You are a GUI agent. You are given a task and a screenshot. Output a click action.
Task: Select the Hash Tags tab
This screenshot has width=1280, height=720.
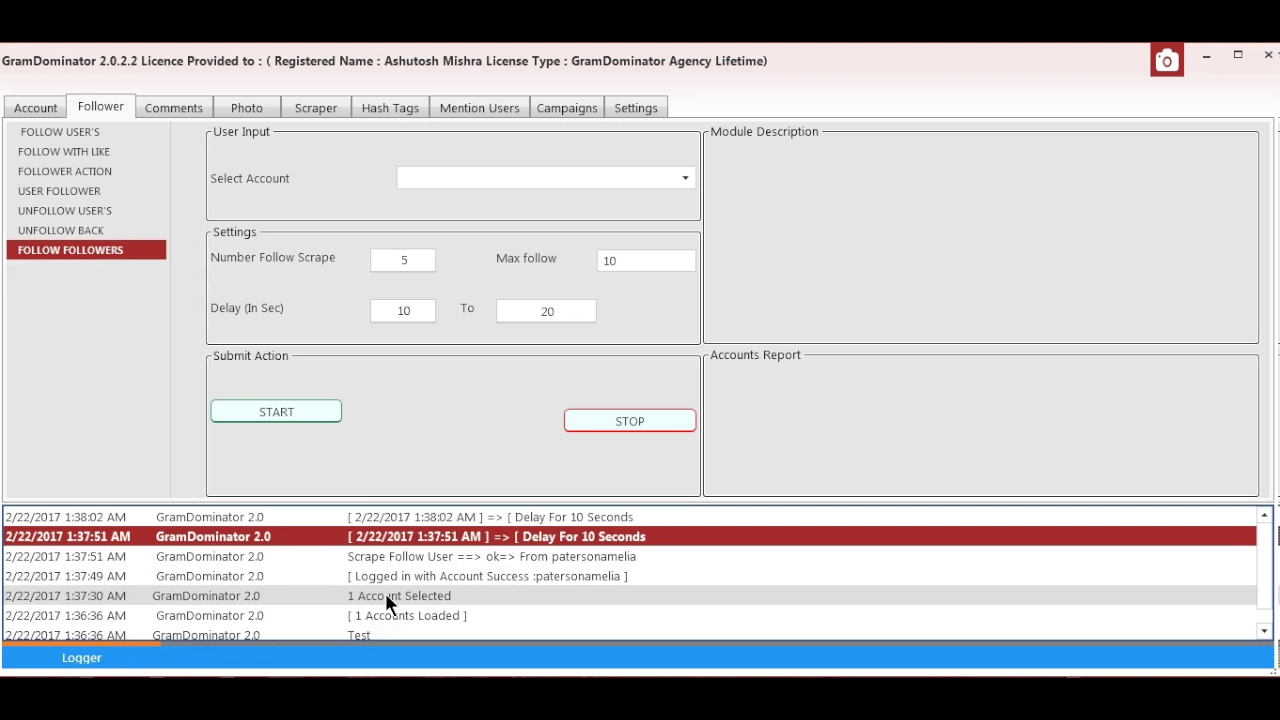tap(390, 108)
